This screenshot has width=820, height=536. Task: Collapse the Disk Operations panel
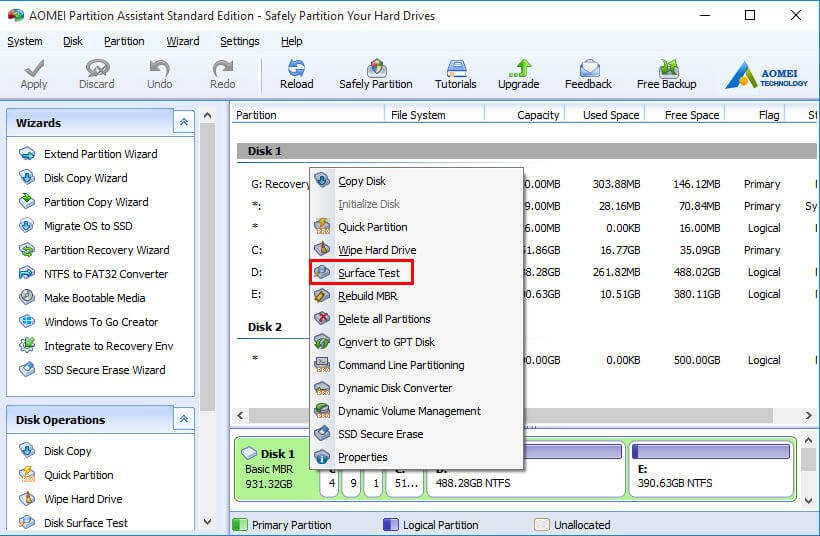pos(183,419)
